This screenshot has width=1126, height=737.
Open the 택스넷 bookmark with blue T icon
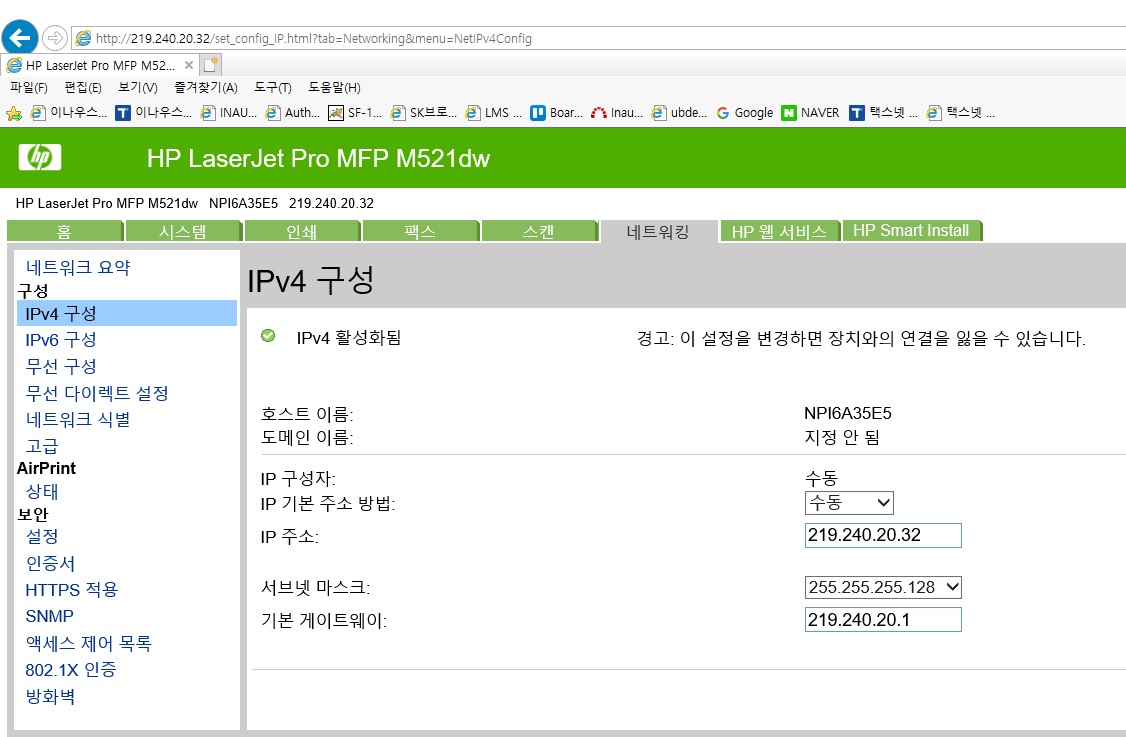tap(883, 113)
